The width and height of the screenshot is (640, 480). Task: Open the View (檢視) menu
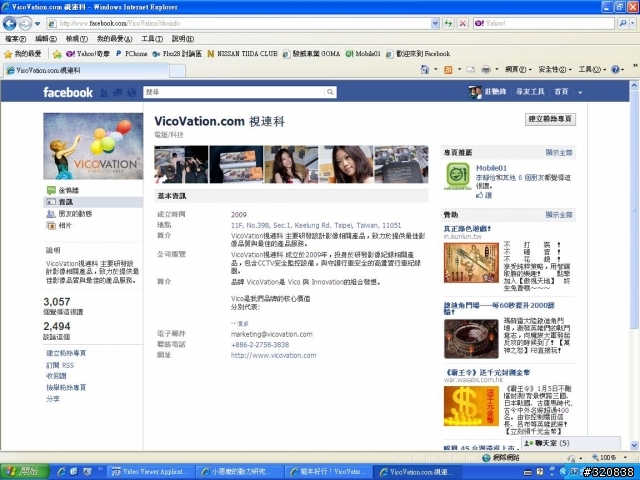click(x=77, y=39)
